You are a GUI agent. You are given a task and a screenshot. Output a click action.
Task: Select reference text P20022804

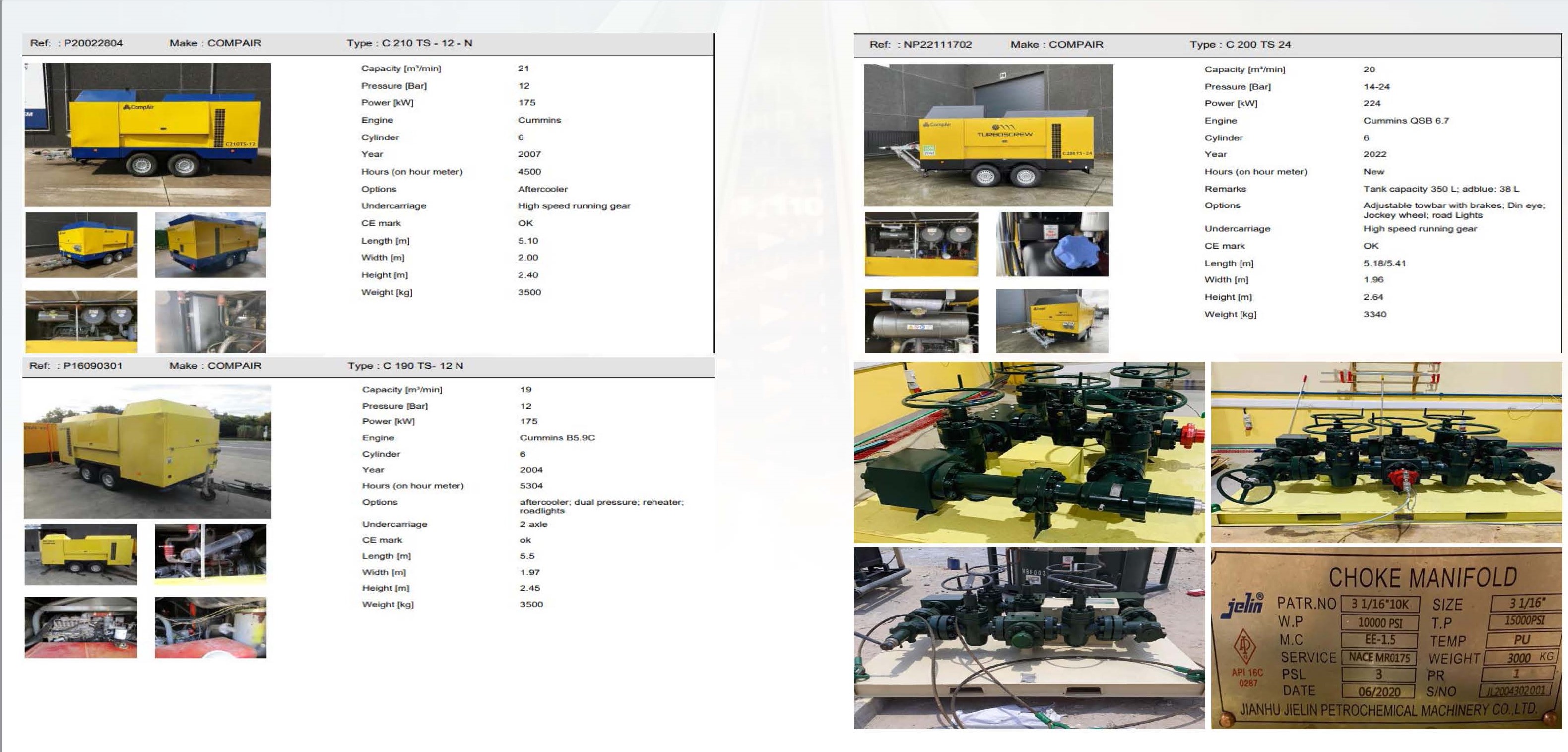[93, 43]
